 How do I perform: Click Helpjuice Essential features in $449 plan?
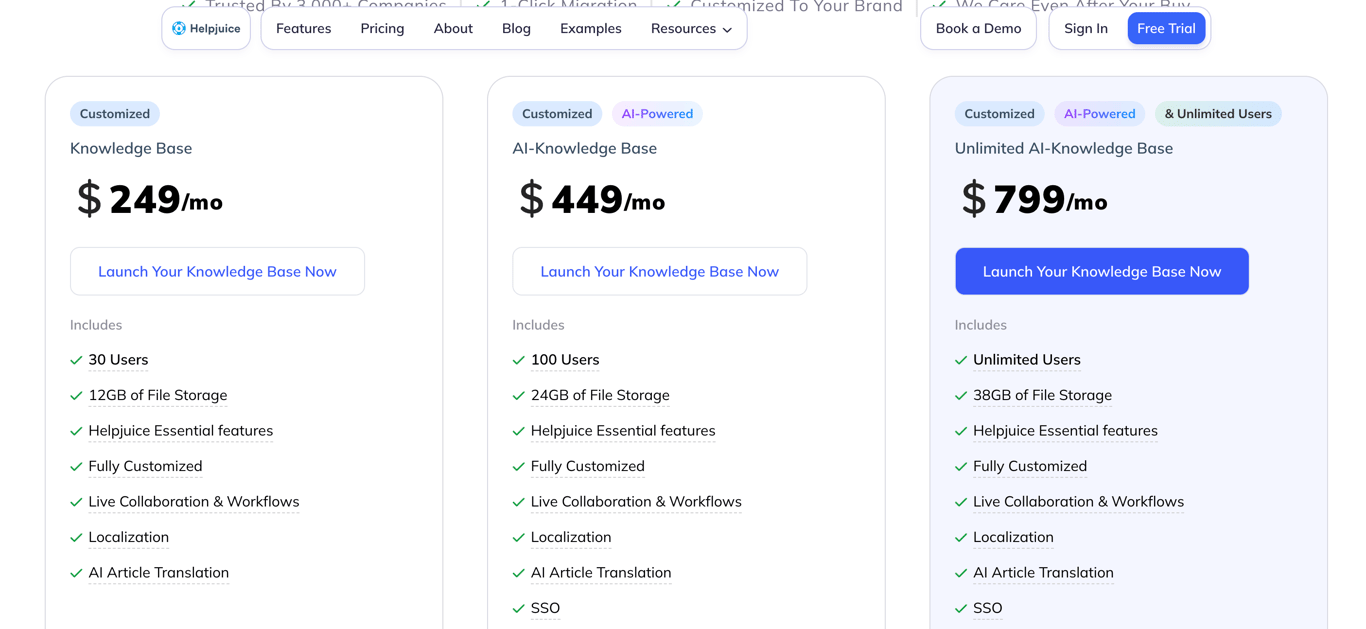[x=623, y=431]
